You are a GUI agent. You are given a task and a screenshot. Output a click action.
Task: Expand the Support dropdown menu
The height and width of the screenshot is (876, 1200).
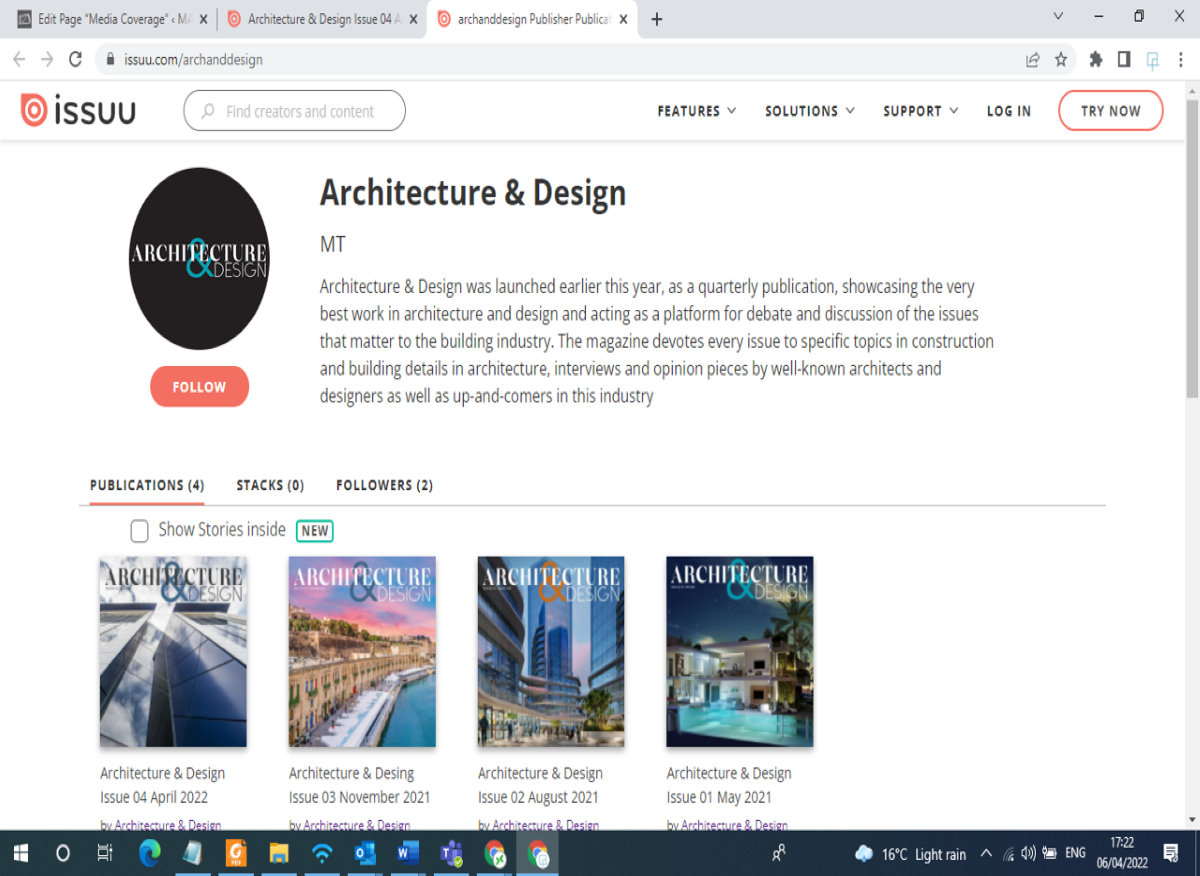tap(921, 111)
